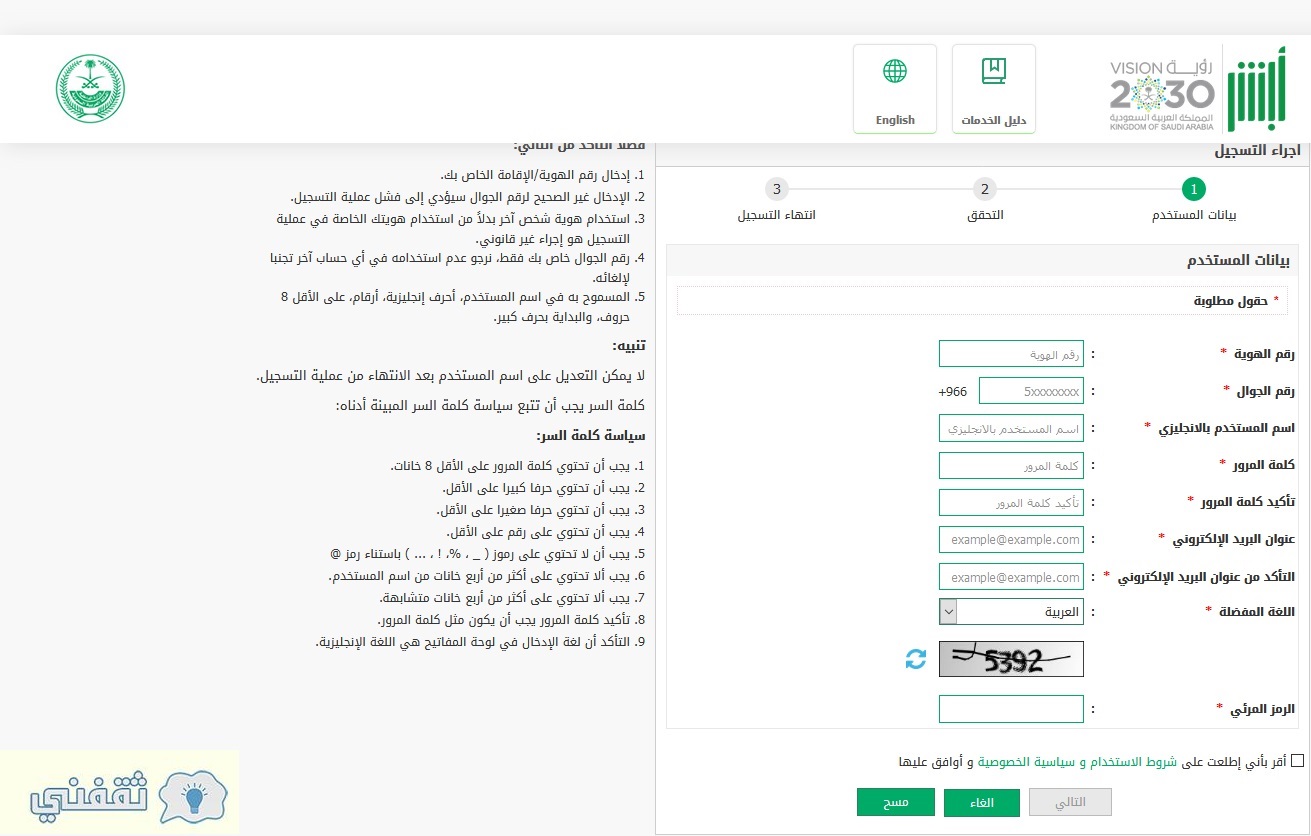Viewport: 1311px width, 836px height.
Task: Click the globe icon for English
Action: pyautogui.click(x=894, y=72)
